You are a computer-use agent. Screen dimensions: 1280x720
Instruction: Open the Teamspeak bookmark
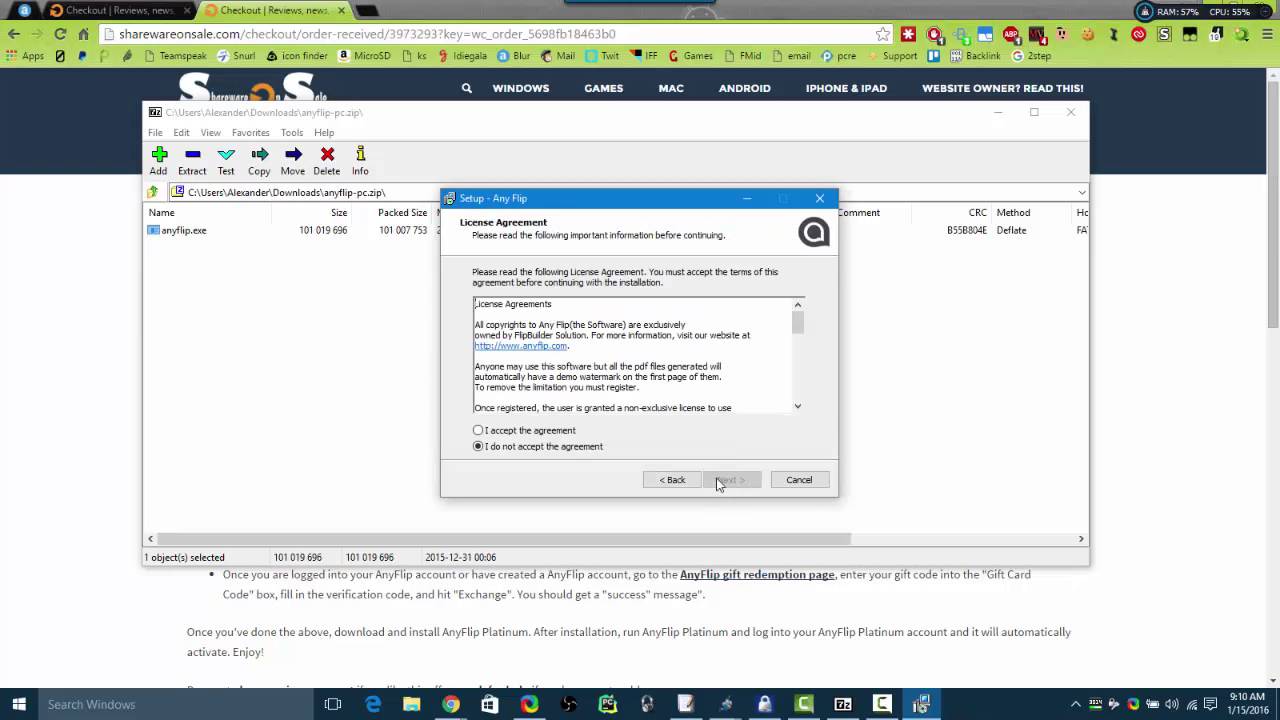(173, 56)
